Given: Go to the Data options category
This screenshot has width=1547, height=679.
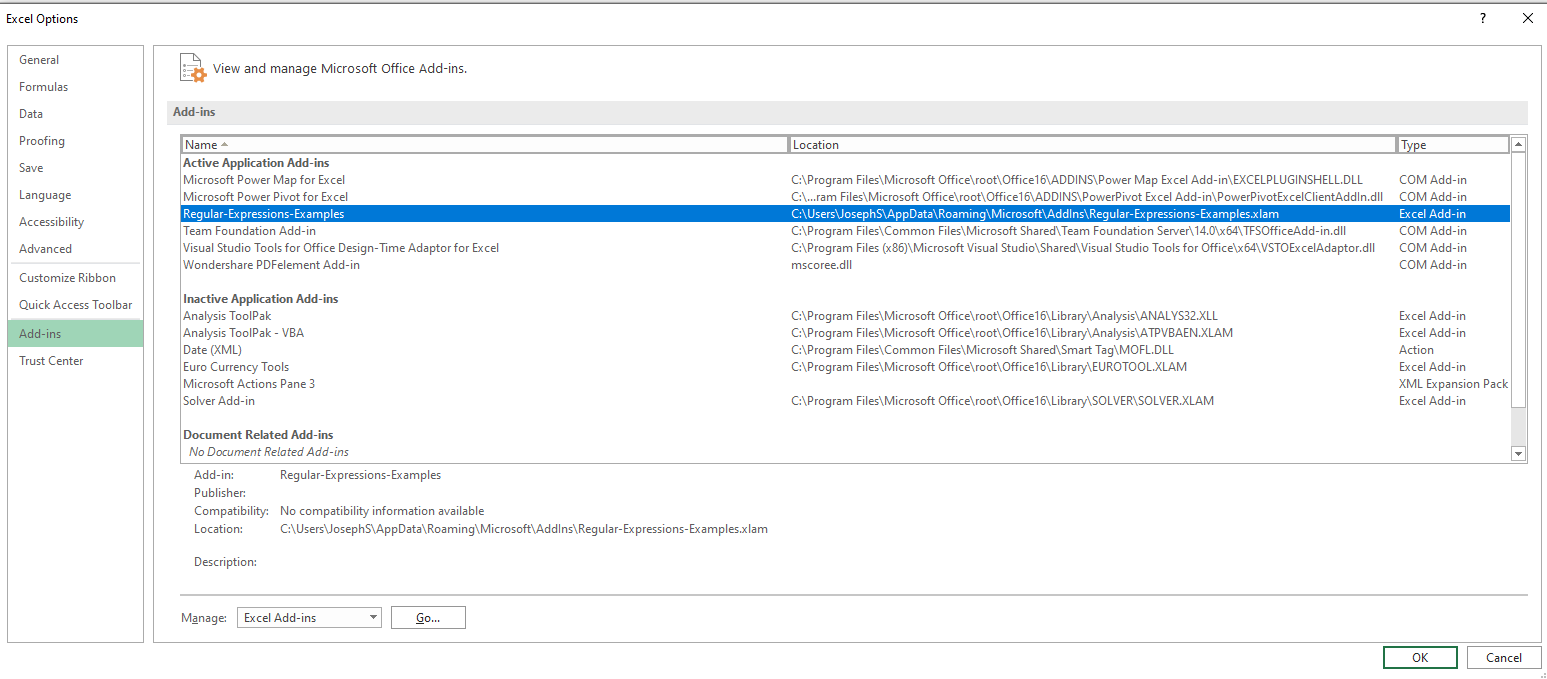Looking at the screenshot, I should click(x=75, y=114).
